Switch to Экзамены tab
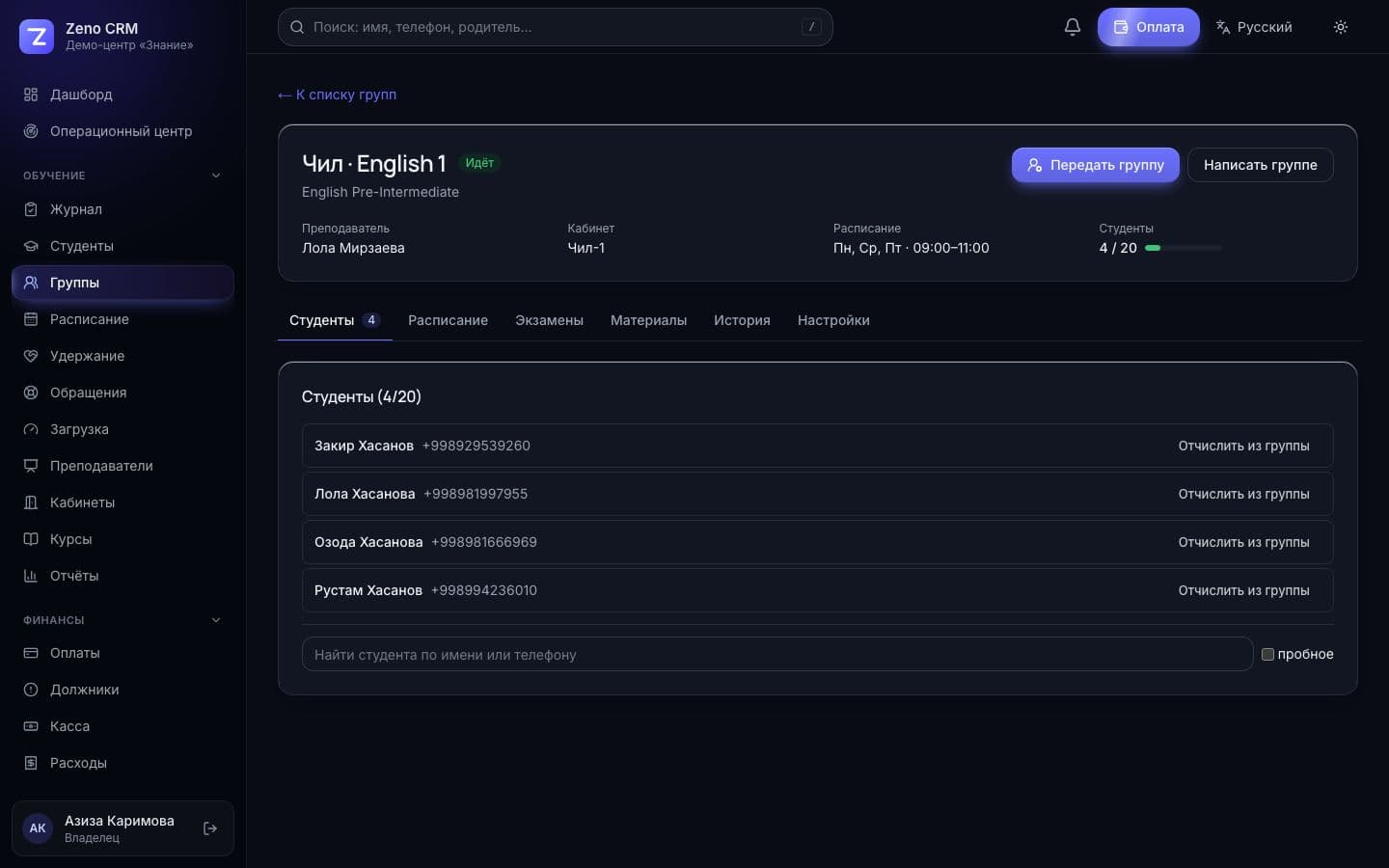Viewport: 1389px width, 868px height. click(x=549, y=320)
